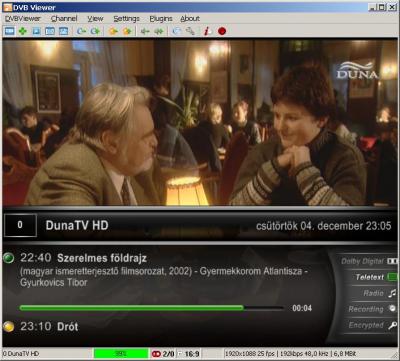The width and height of the screenshot is (400, 361).
Task: Click the blue curved arrow with green plus icon
Action: pos(95,31)
